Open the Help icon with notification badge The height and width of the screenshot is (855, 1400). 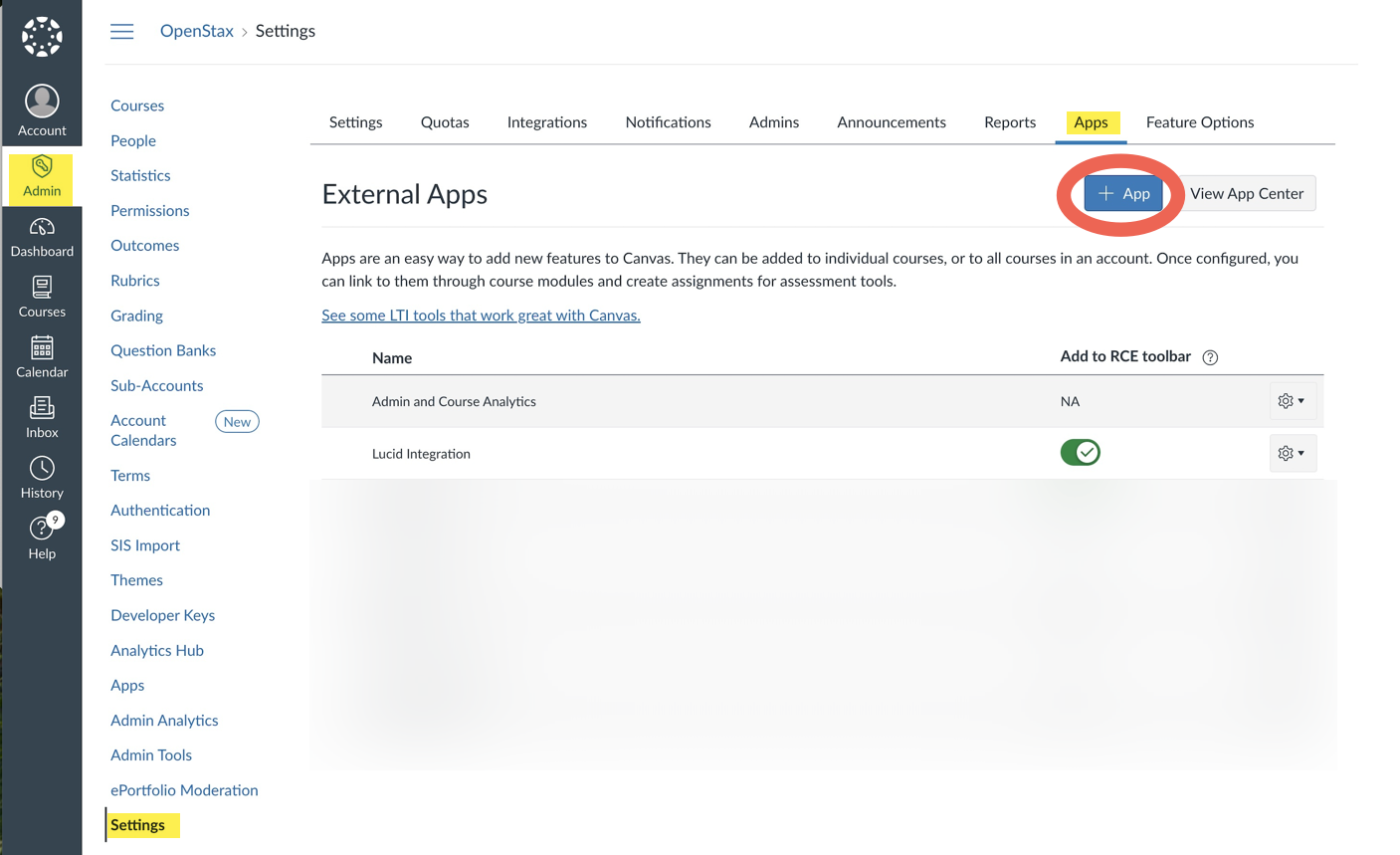(42, 535)
